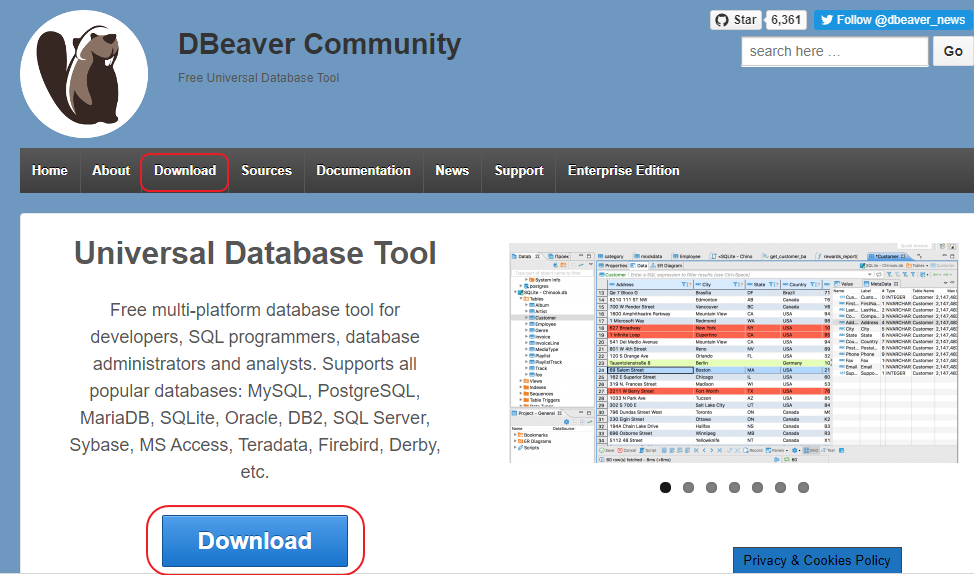This screenshot has height=575, width=974.
Task: Select the first carousel dot
Action: pyautogui.click(x=665, y=487)
